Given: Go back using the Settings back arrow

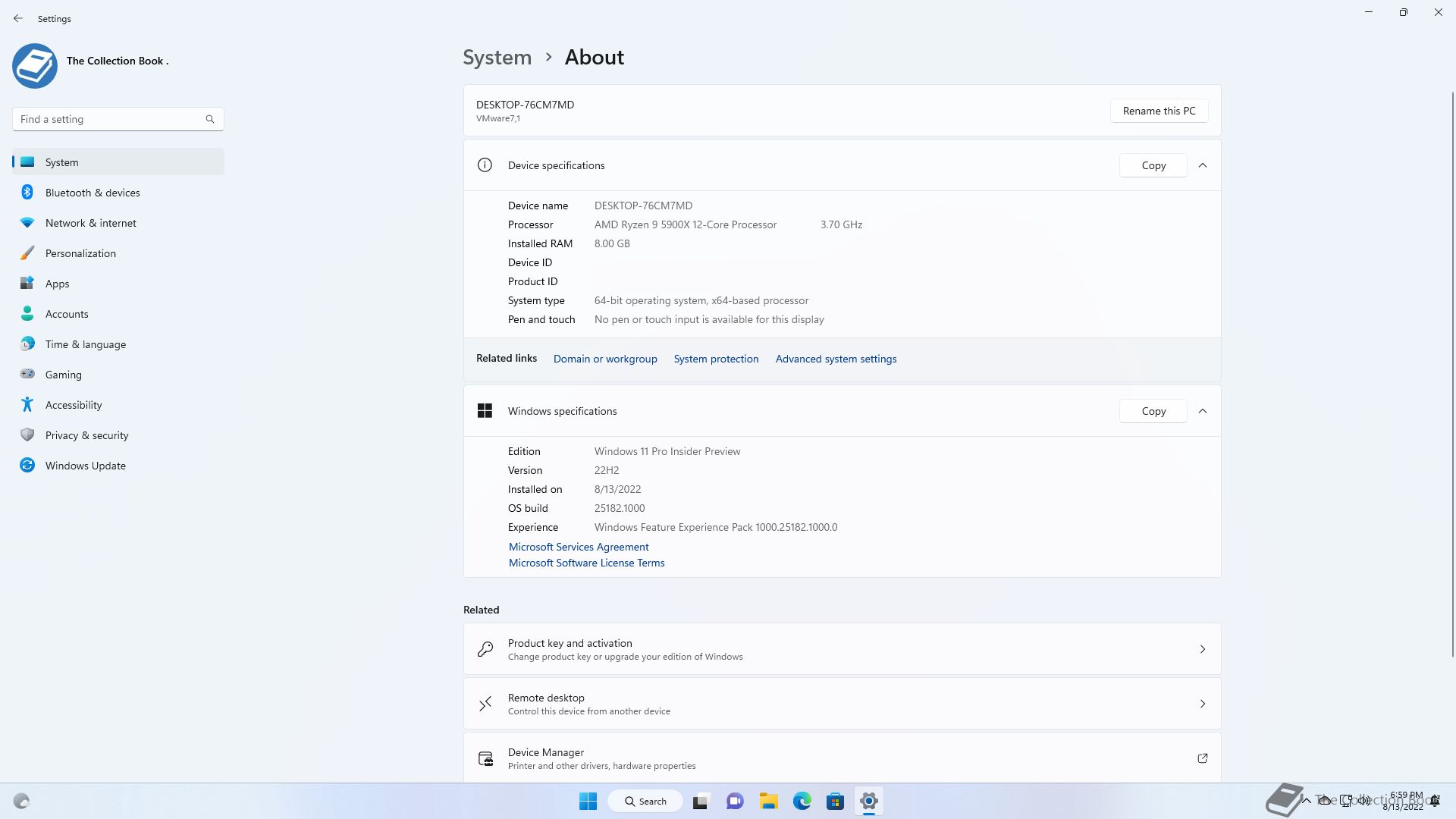Looking at the screenshot, I should click(18, 18).
